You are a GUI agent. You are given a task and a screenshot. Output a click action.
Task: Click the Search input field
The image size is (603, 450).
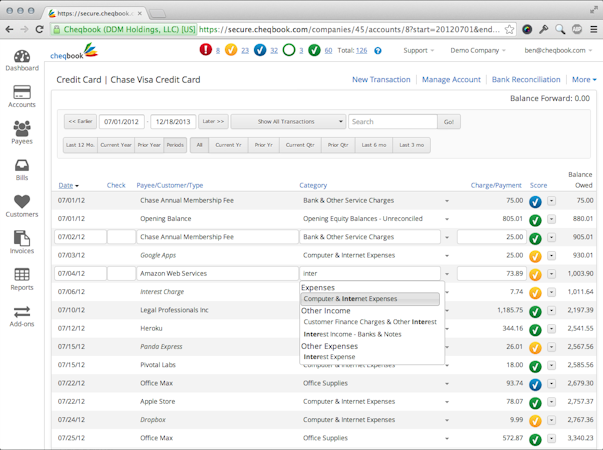(x=393, y=122)
